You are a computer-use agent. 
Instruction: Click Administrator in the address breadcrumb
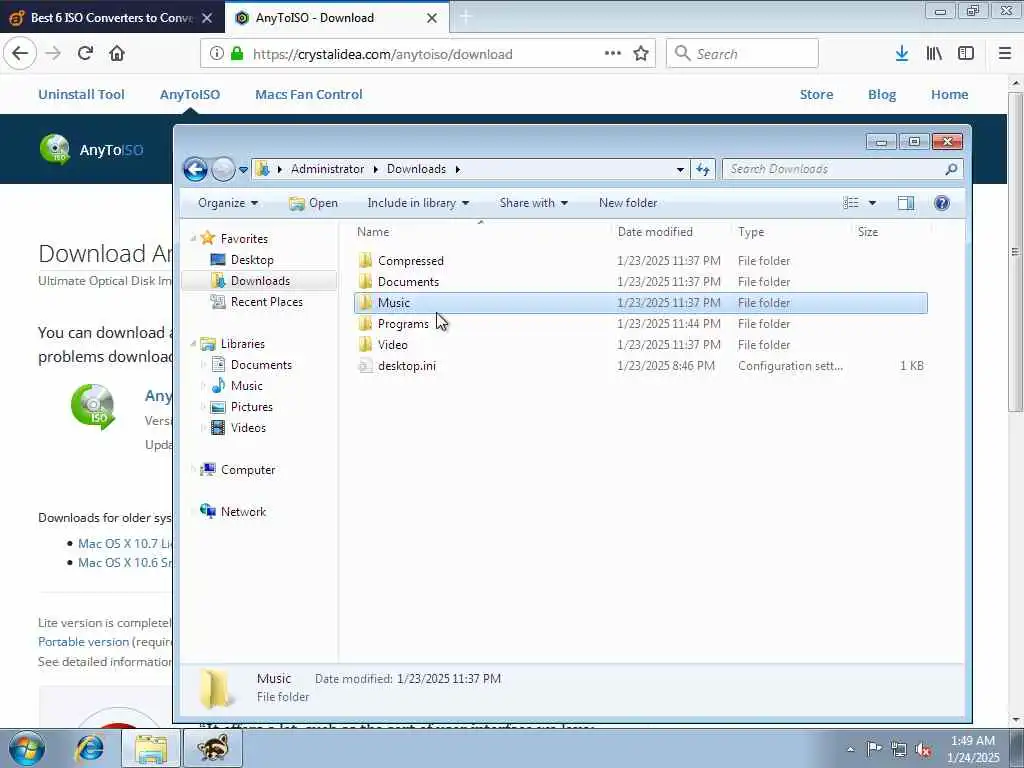(327, 169)
